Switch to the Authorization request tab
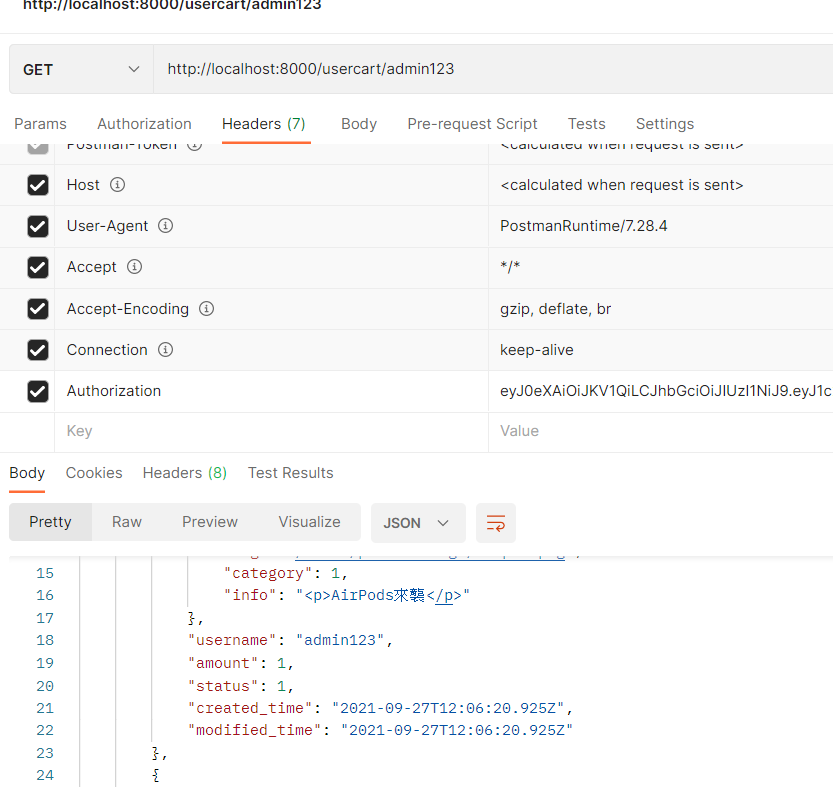 (x=144, y=124)
